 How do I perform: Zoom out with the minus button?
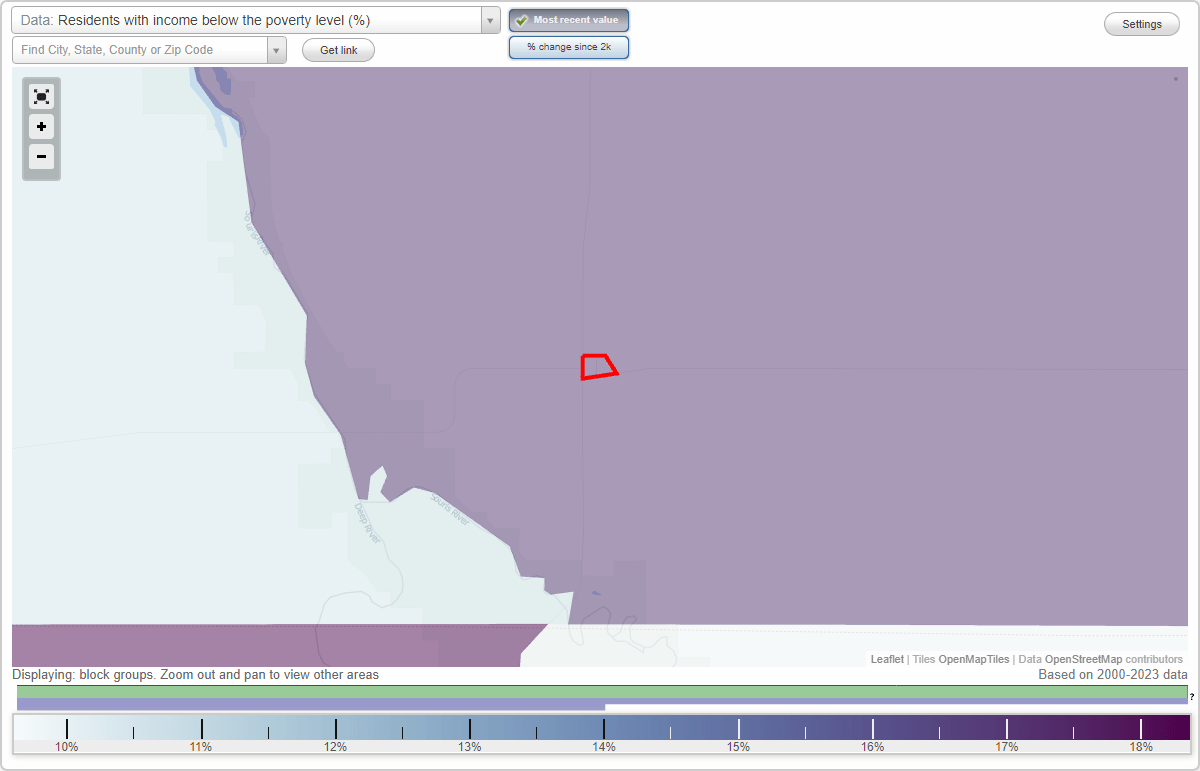click(x=41, y=157)
